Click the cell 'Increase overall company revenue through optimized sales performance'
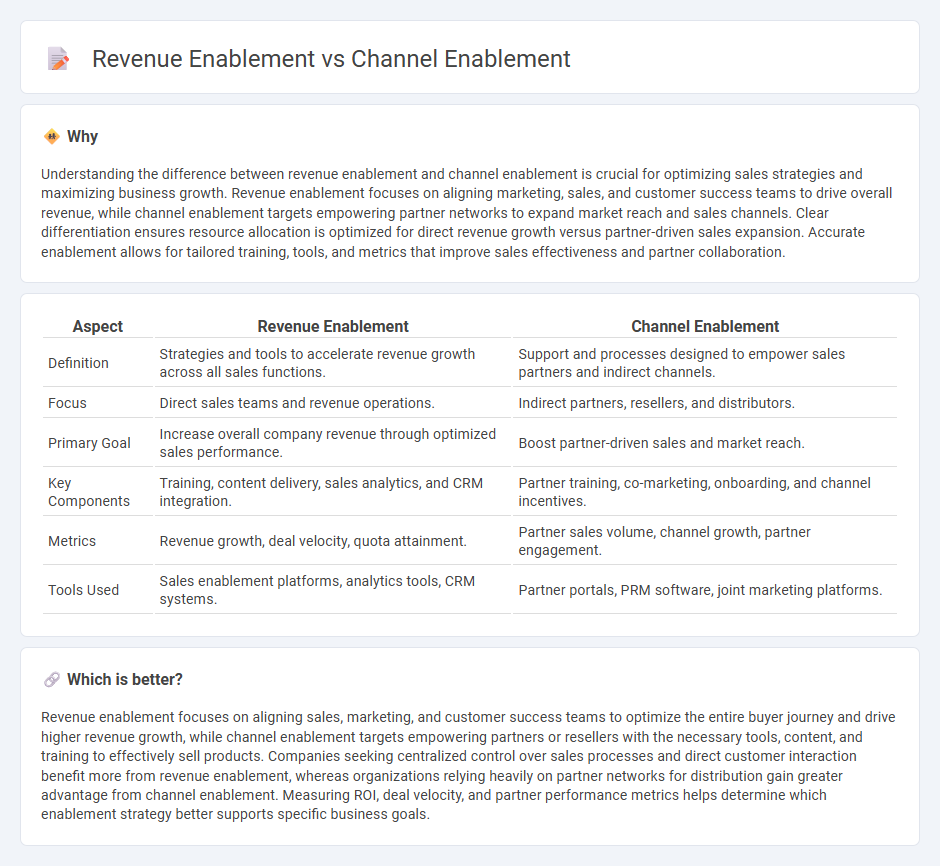 coord(333,443)
